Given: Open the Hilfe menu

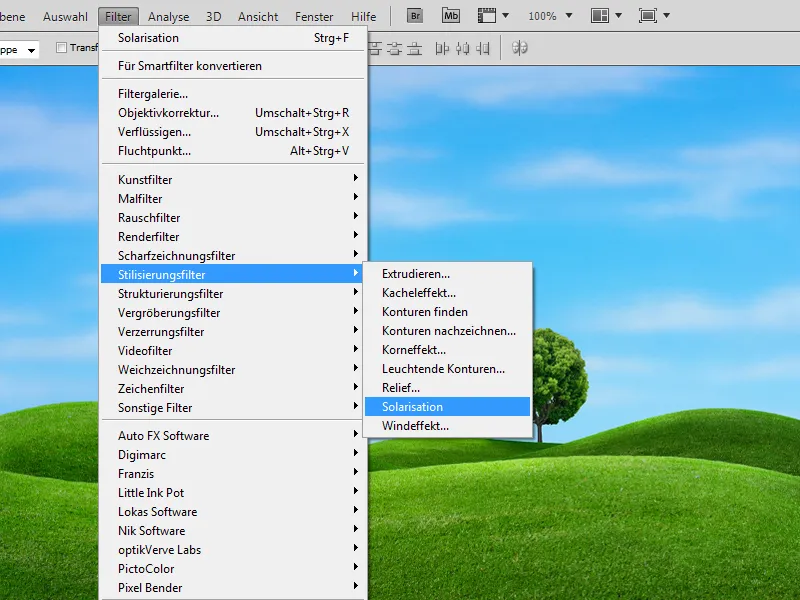Looking at the screenshot, I should 363,17.
